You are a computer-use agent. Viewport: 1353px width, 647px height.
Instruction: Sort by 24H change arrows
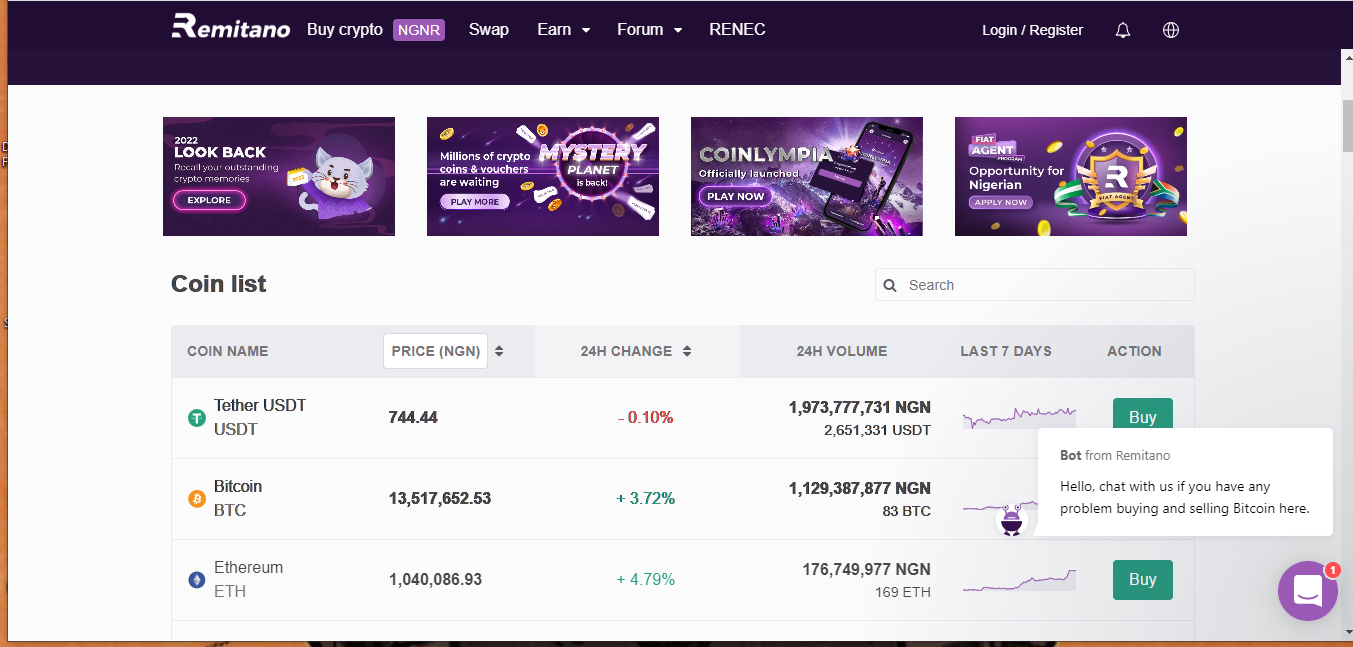click(687, 351)
